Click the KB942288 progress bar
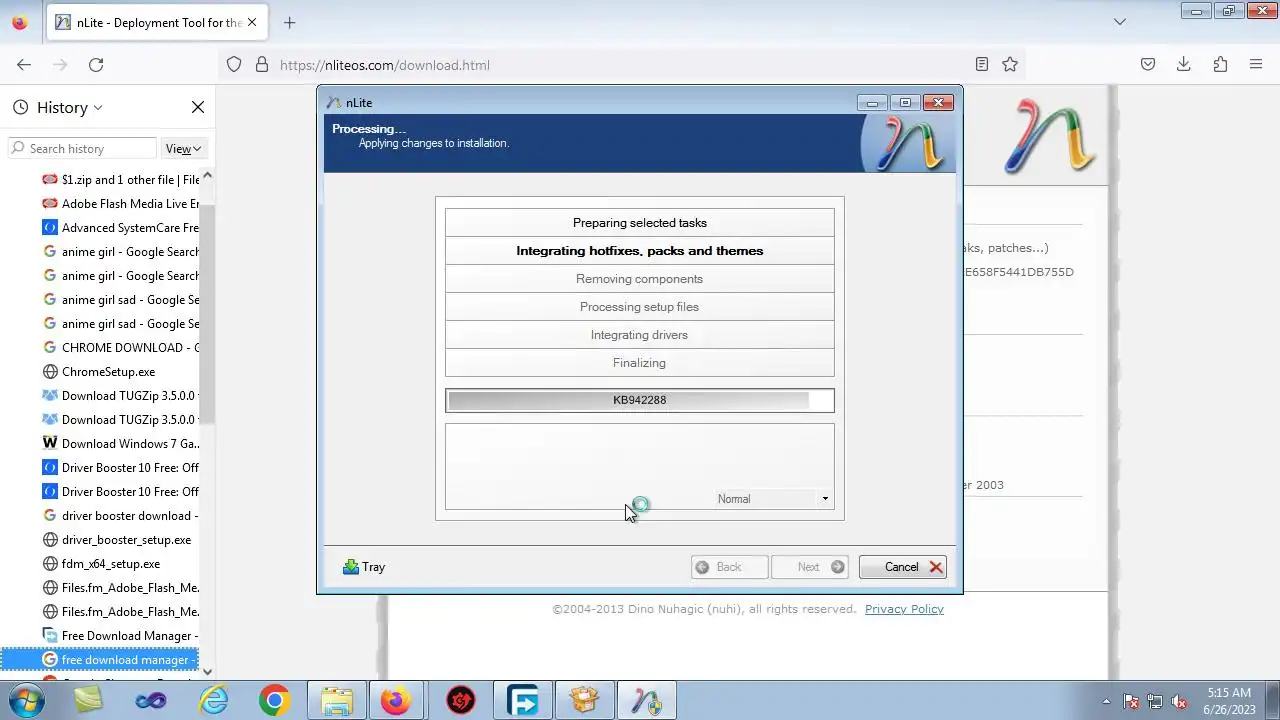This screenshot has width=1280, height=720. [640, 400]
